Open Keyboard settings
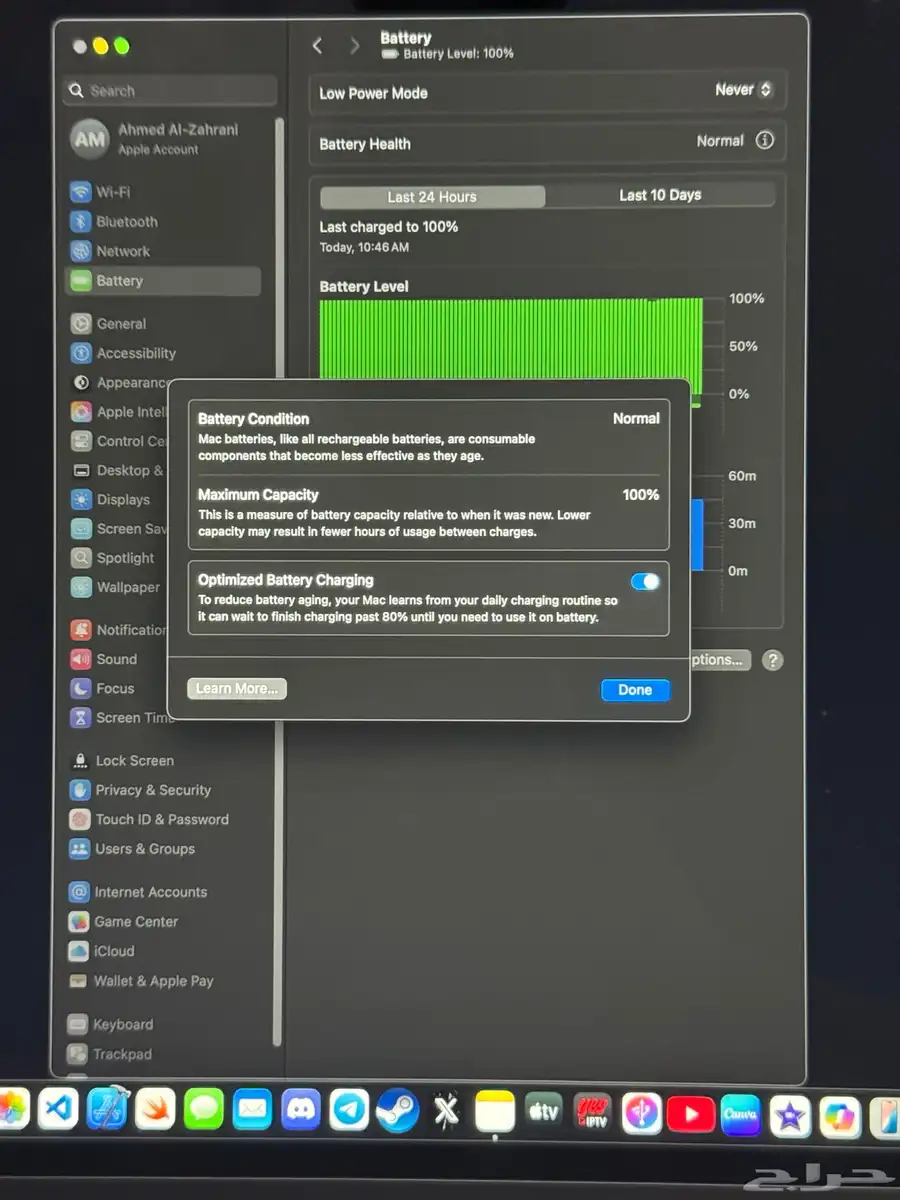This screenshot has width=900, height=1200. 111,1025
